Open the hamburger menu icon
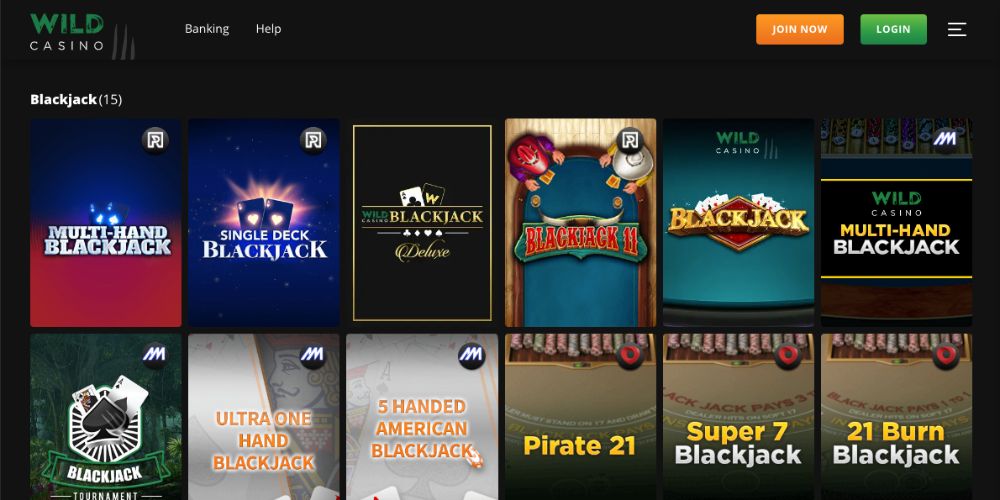The height and width of the screenshot is (500, 1000). (x=957, y=29)
